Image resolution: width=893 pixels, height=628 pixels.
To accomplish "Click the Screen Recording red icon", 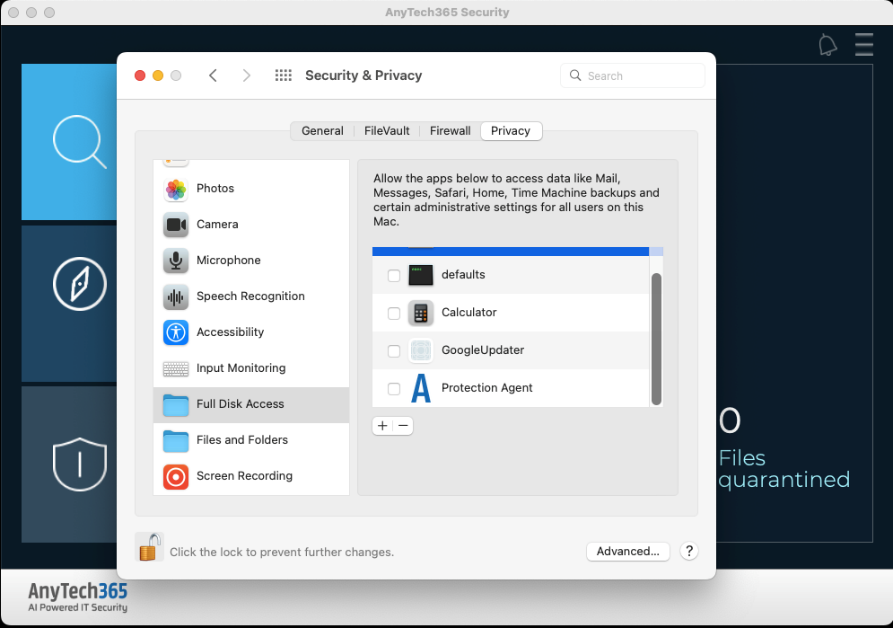I will [175, 476].
